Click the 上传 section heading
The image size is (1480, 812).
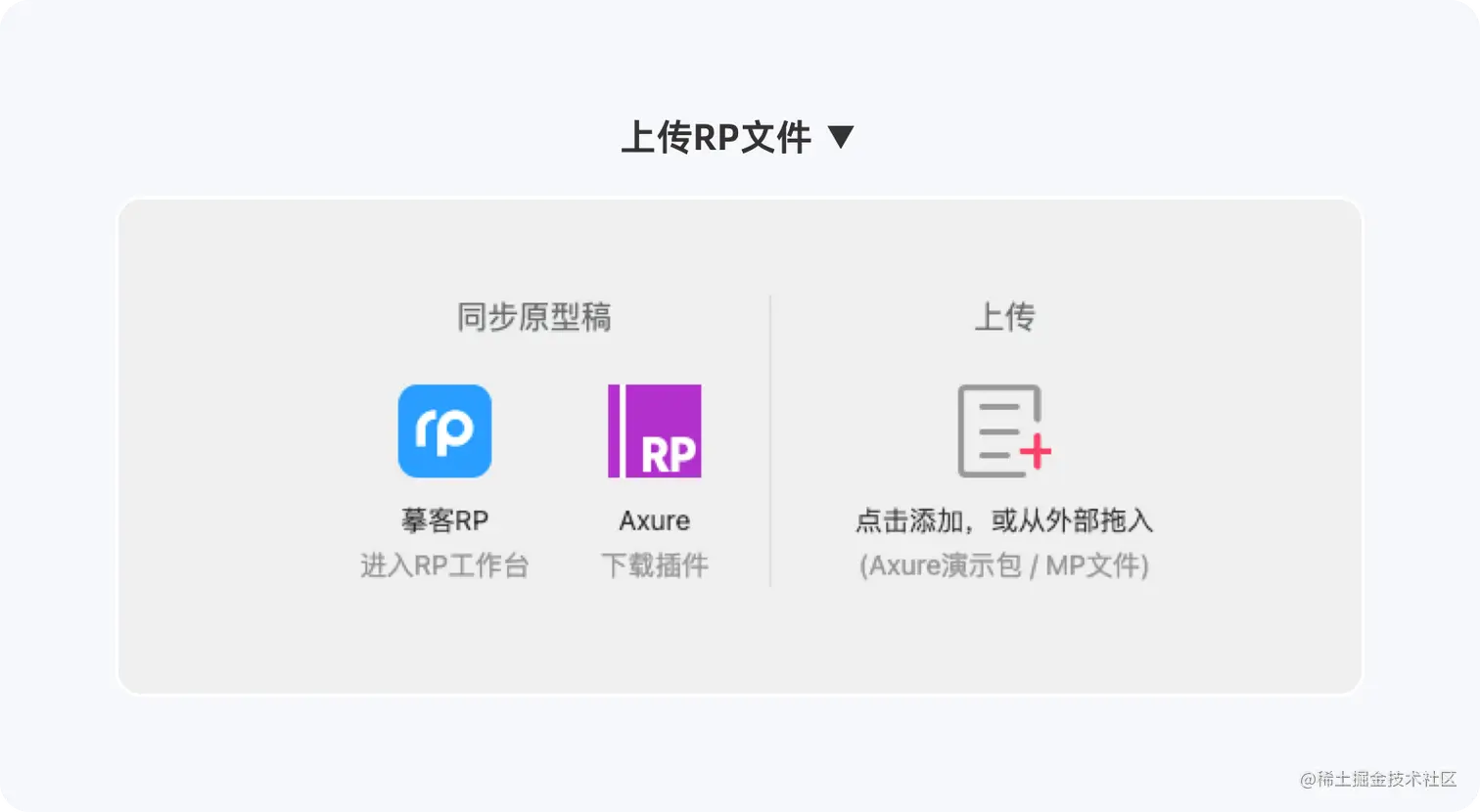pos(1004,317)
